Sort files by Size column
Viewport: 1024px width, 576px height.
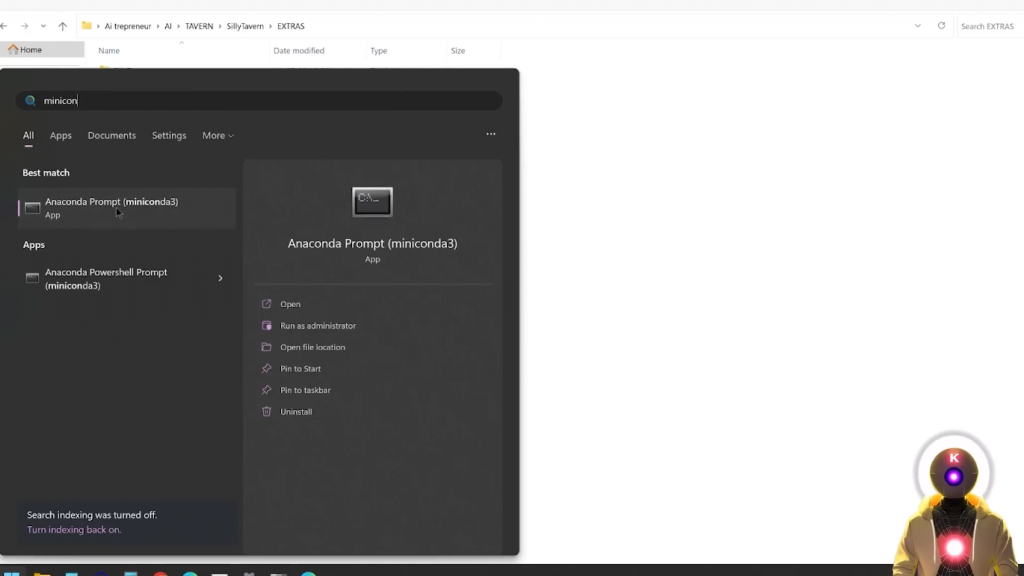458,50
